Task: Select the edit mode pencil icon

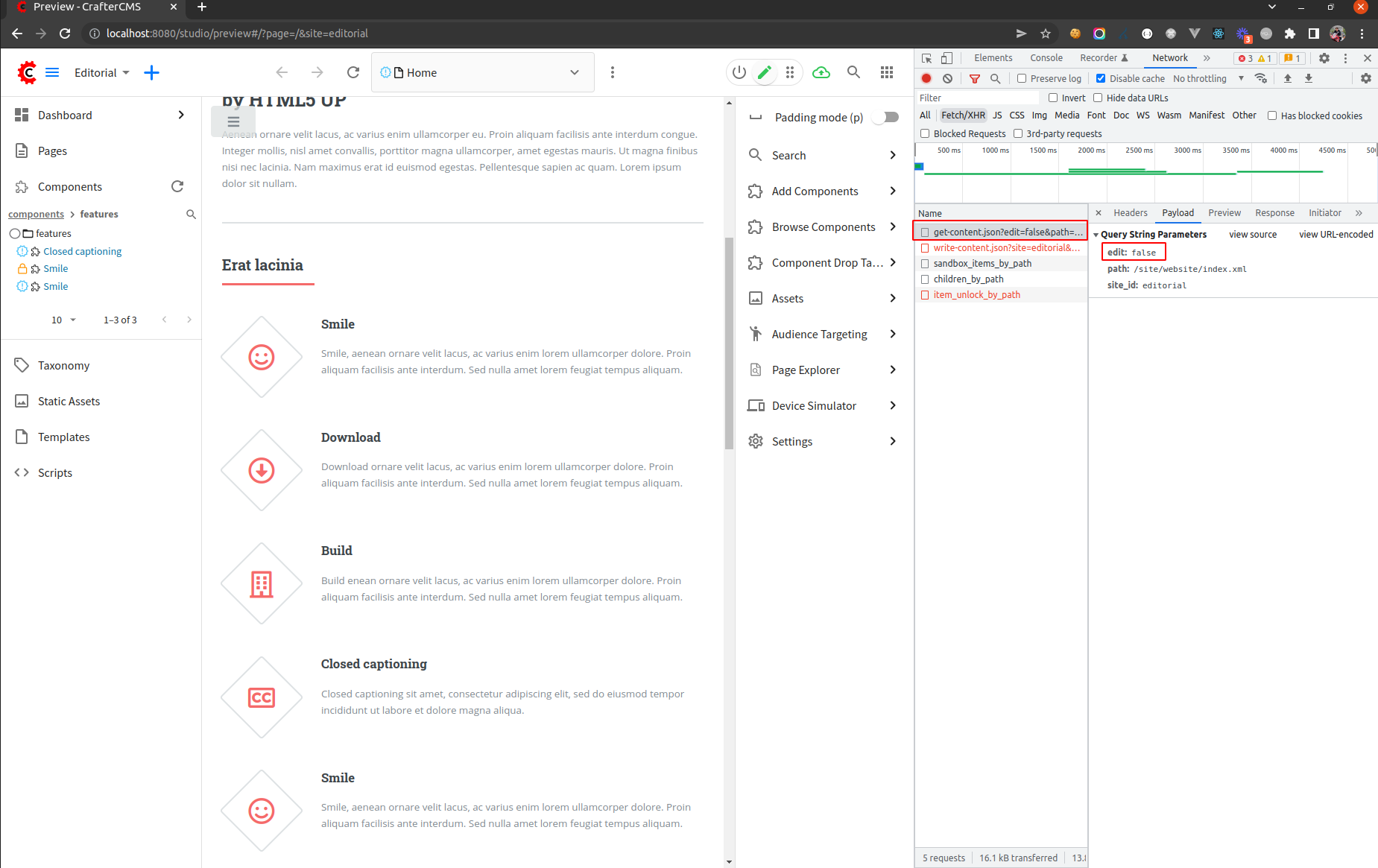Action: (x=765, y=72)
